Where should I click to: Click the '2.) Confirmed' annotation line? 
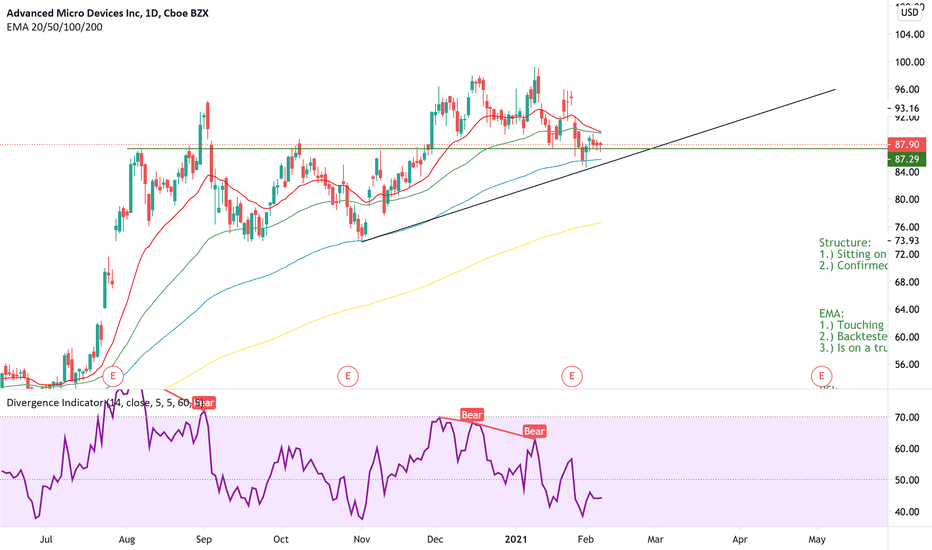pyautogui.click(x=853, y=265)
